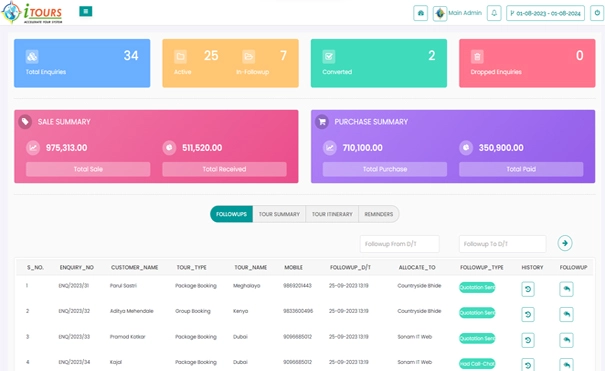Add followup for Parul Sastri enquiry
The image size is (605, 371).
click(566, 289)
